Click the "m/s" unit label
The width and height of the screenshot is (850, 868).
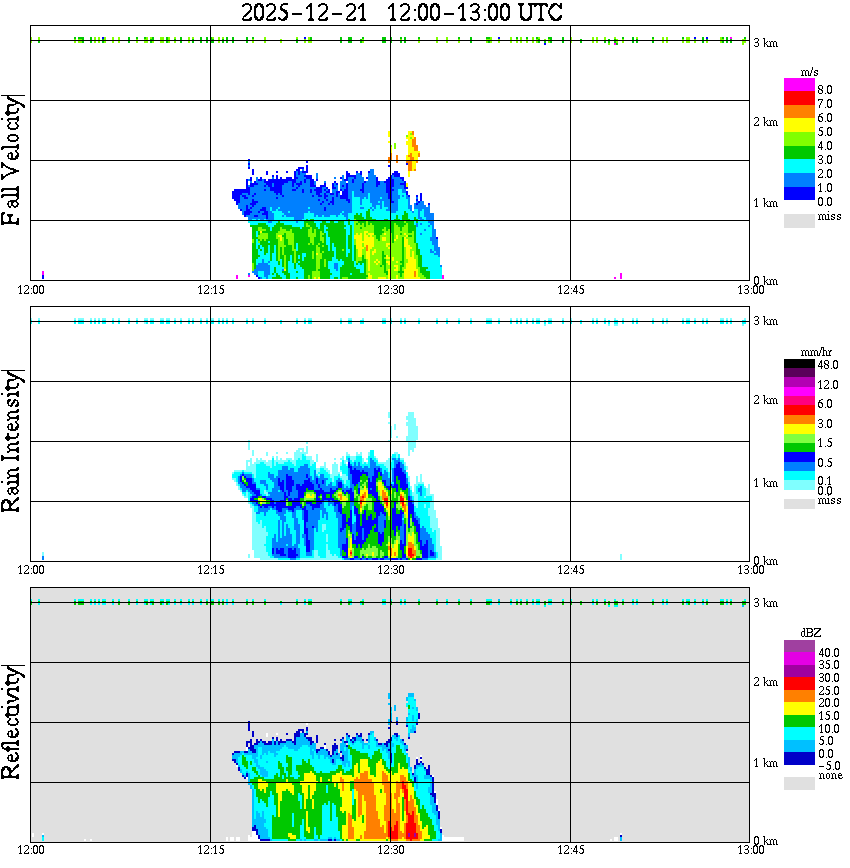(809, 72)
